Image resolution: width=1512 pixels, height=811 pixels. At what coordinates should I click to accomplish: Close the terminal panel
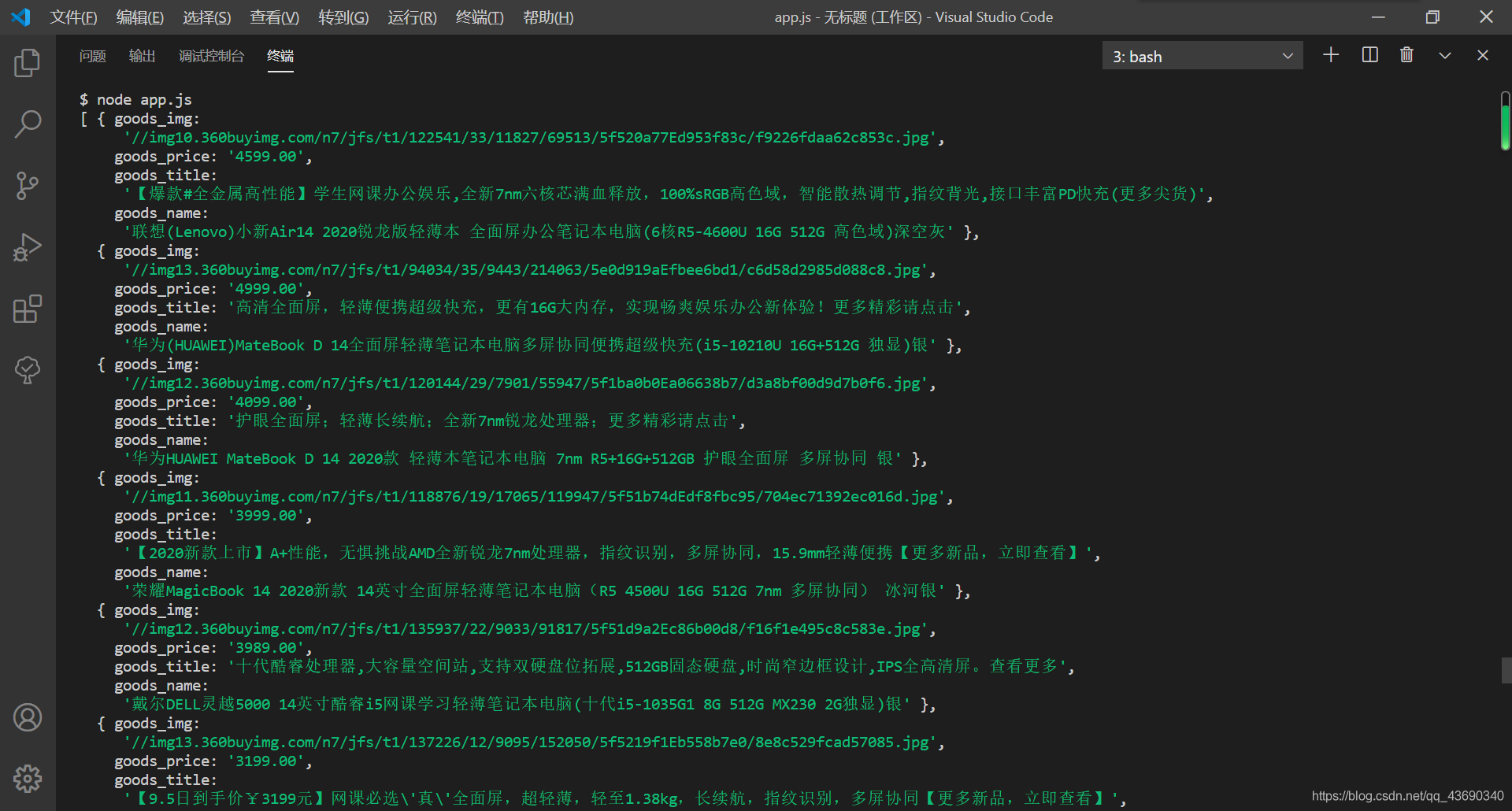pyautogui.click(x=1483, y=55)
